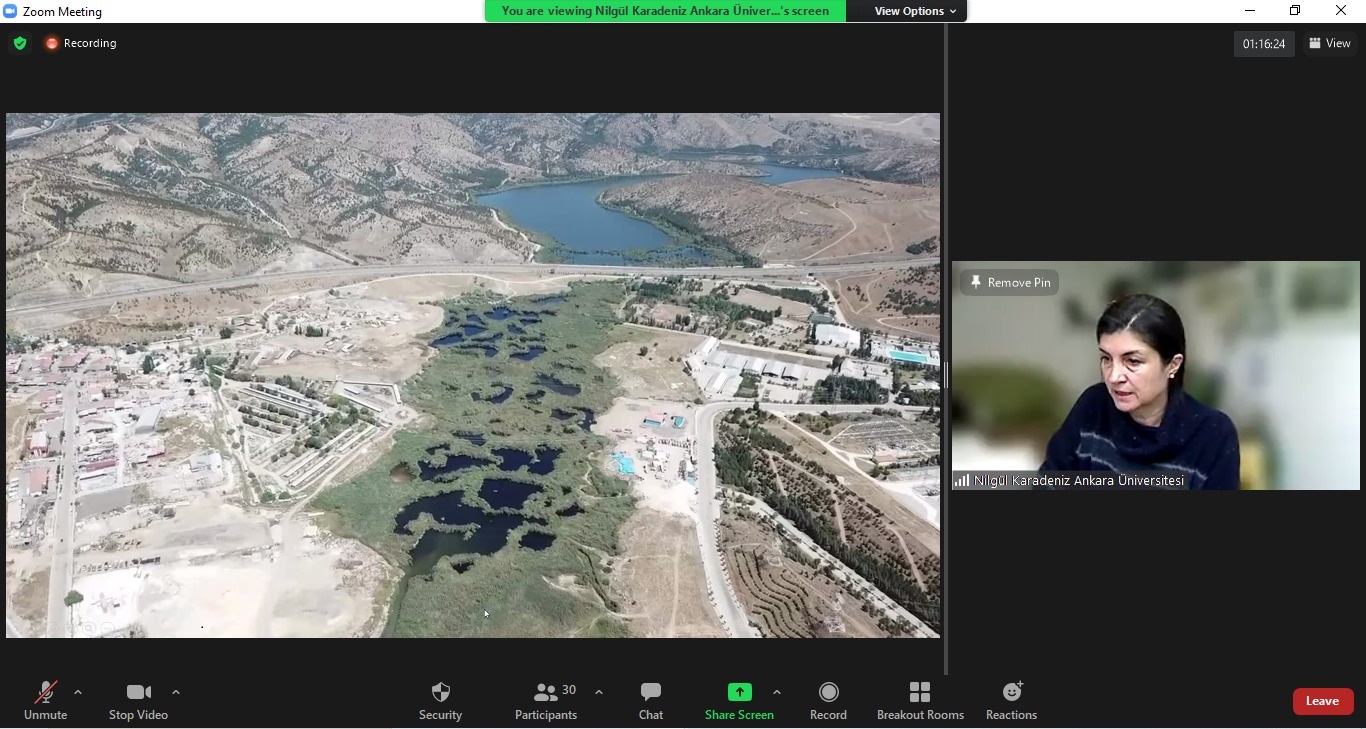1366x729 pixels.
Task: Restore down the Zoom window
Action: click(x=1296, y=11)
